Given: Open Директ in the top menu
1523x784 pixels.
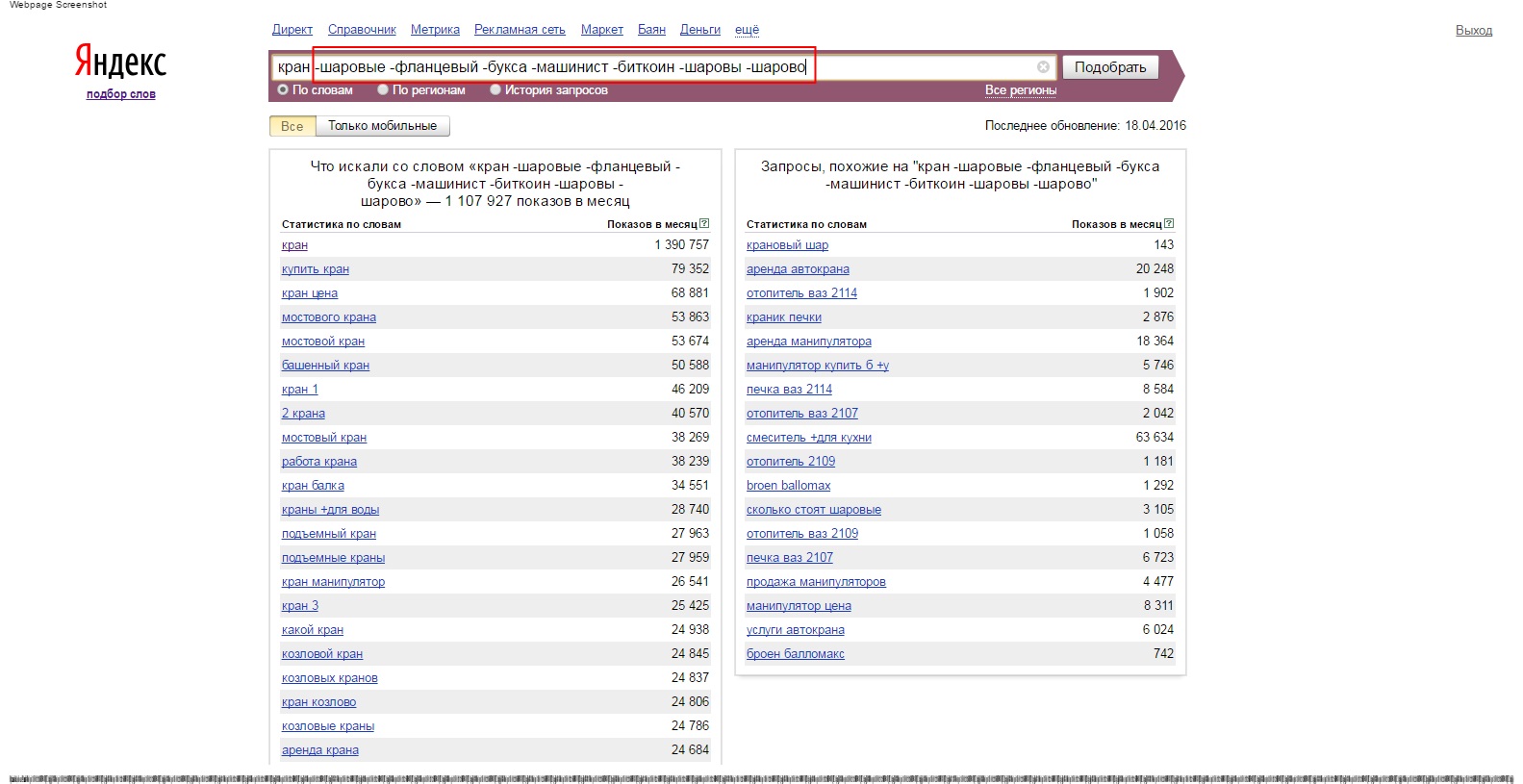Looking at the screenshot, I should click(292, 30).
